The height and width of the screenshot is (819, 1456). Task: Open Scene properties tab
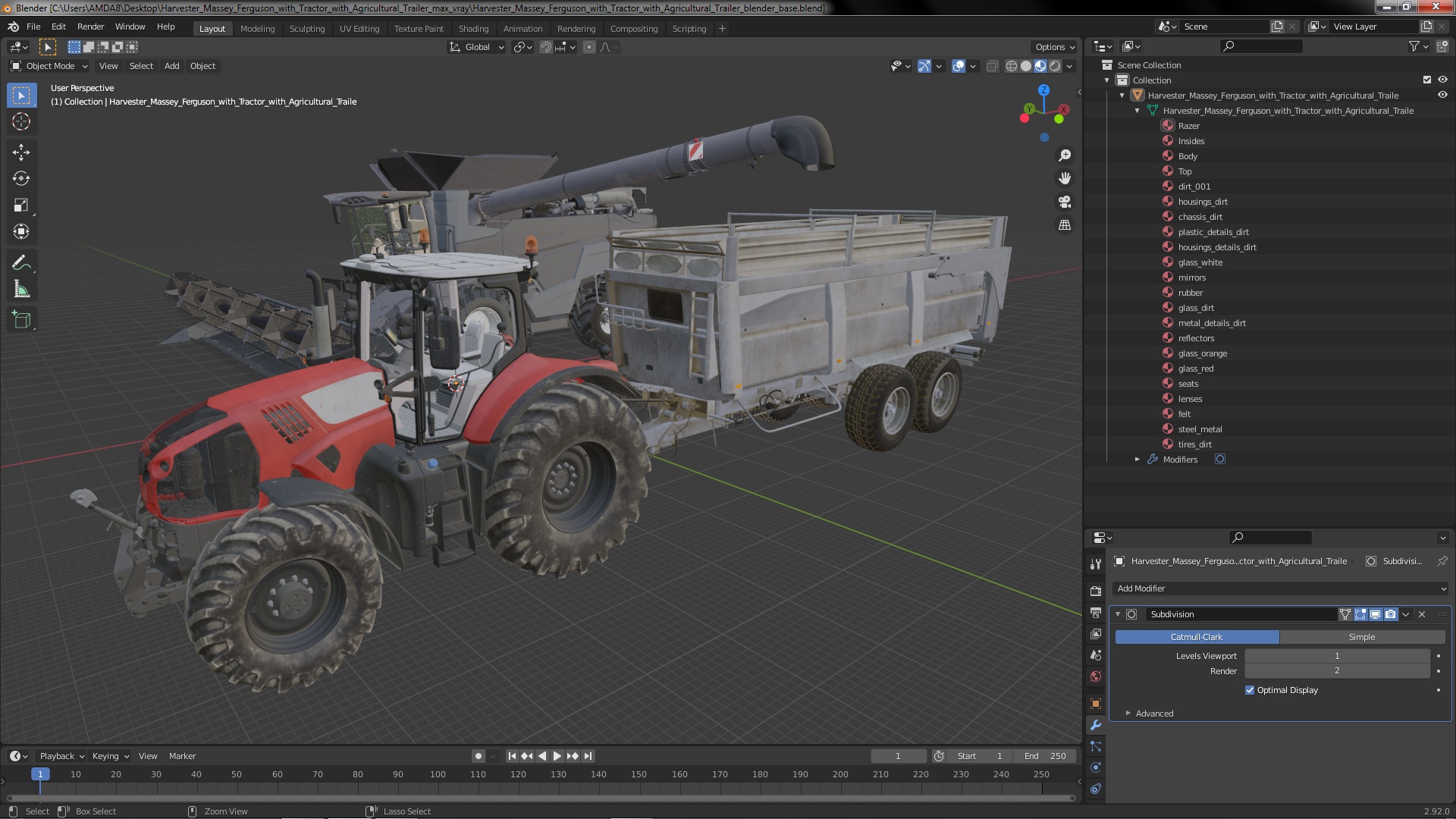click(1095, 654)
